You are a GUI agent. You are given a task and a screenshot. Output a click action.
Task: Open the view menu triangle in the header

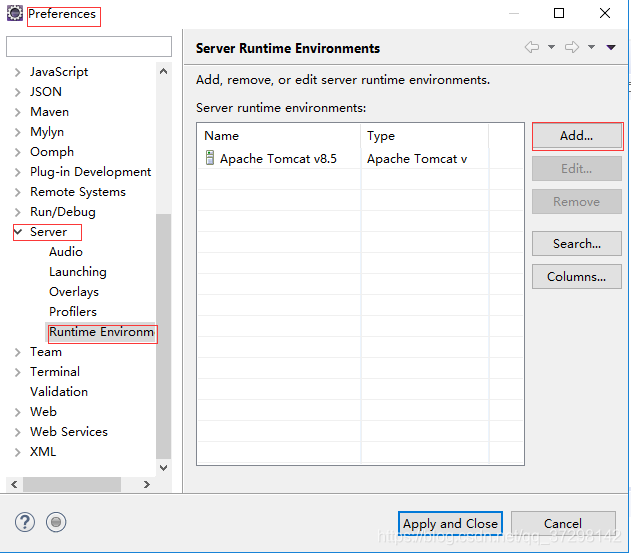click(611, 47)
